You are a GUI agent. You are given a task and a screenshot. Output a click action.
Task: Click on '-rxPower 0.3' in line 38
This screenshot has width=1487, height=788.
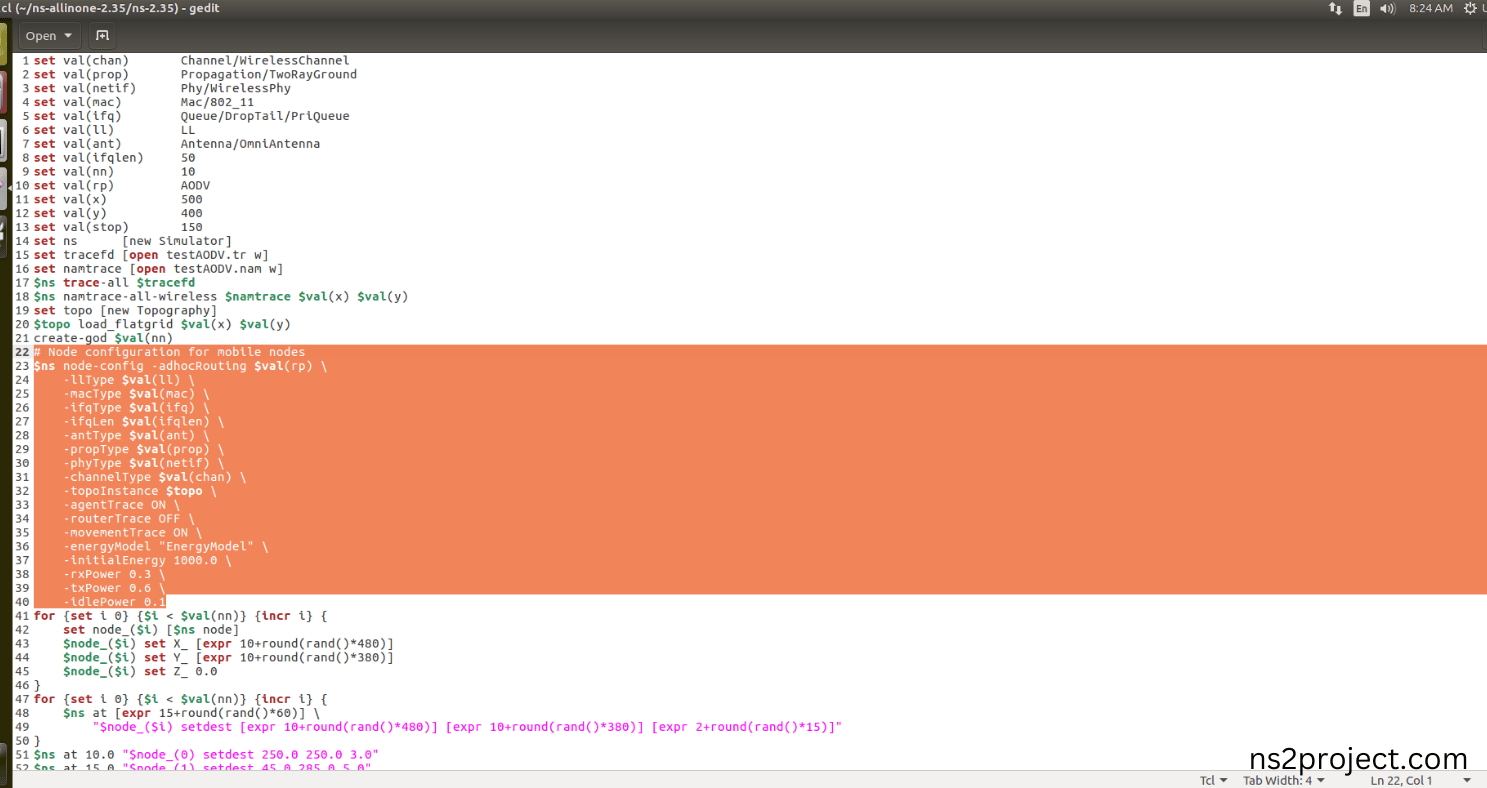pos(107,575)
